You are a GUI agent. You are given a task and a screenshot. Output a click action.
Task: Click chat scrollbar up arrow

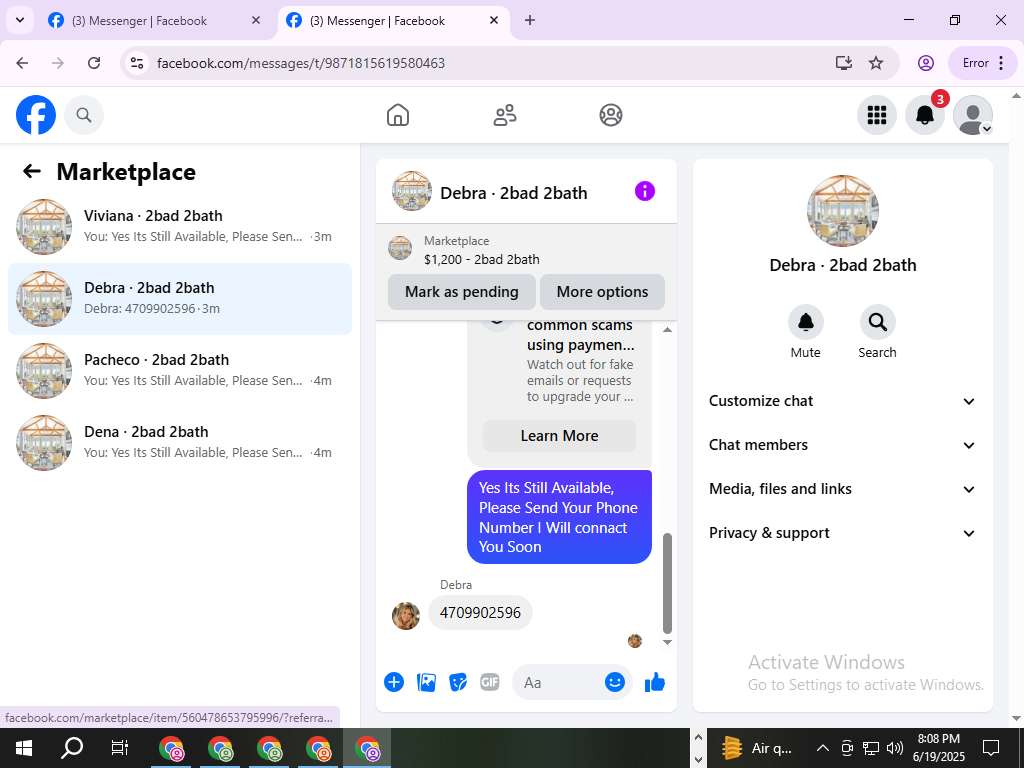(x=667, y=330)
